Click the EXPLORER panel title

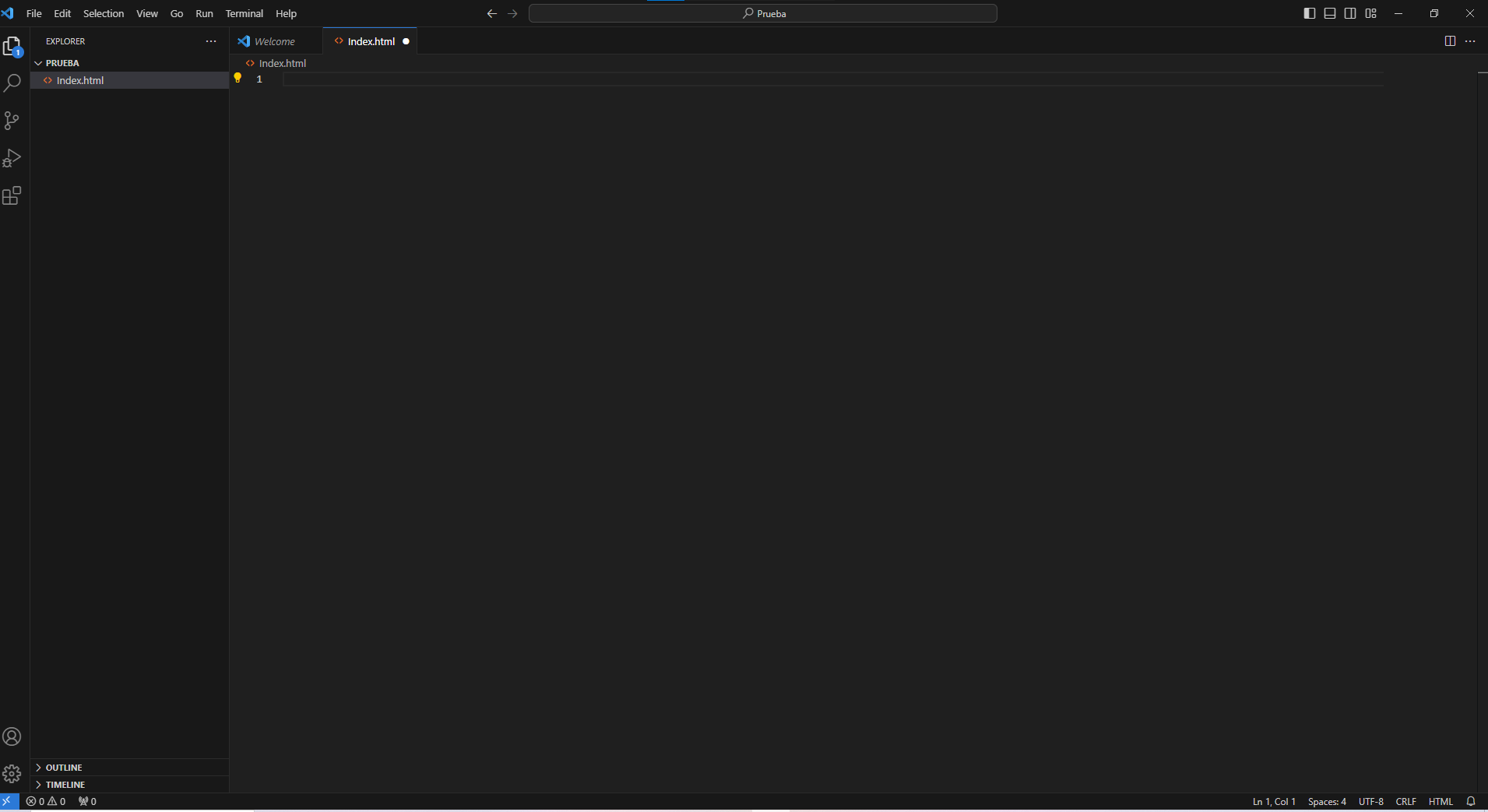pos(65,41)
